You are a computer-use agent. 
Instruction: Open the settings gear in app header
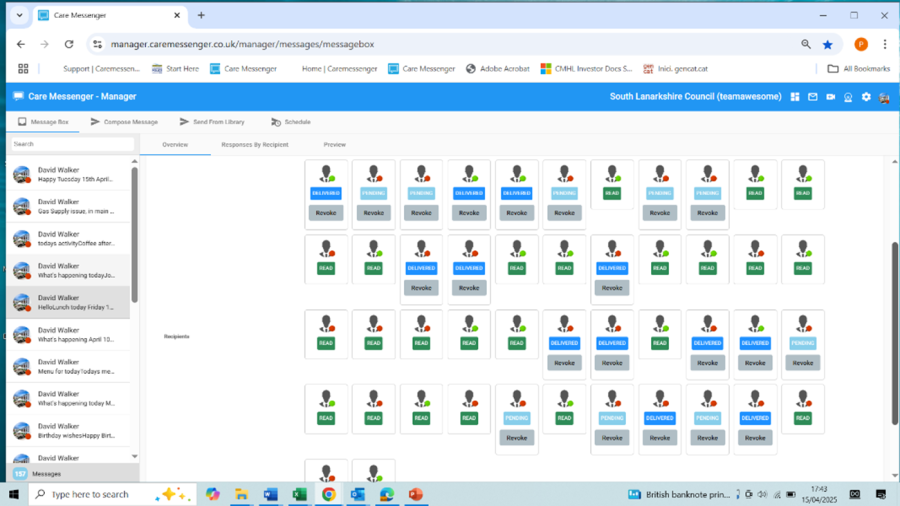coord(866,97)
